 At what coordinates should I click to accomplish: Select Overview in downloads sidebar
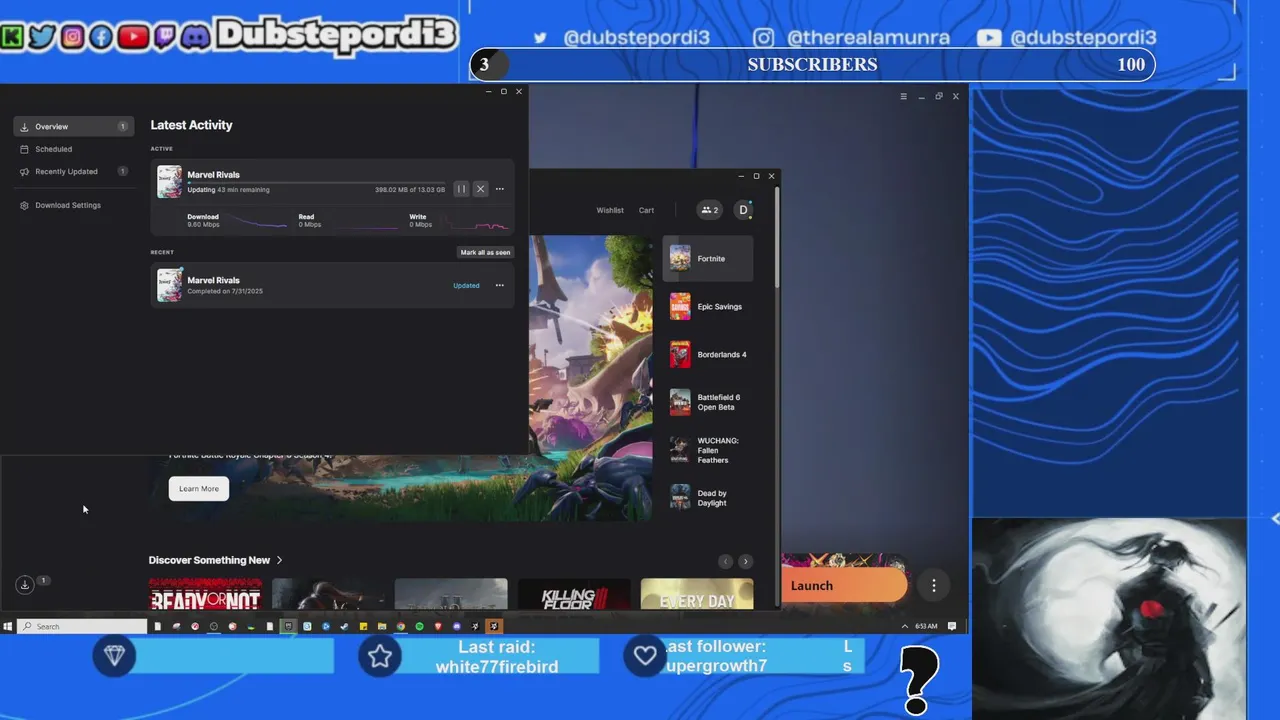tap(73, 127)
